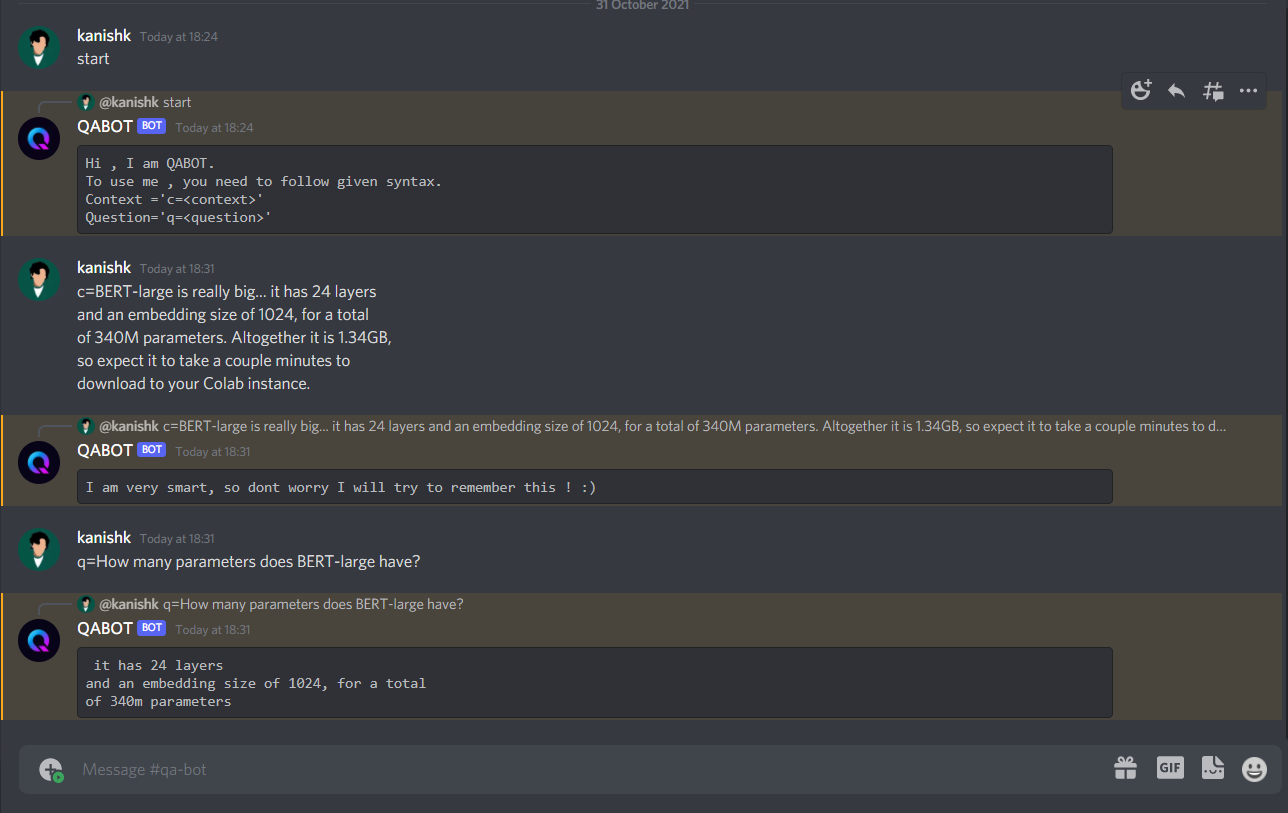1288x813 pixels.
Task: Create a thread from the hovered message
Action: [x=1213, y=91]
